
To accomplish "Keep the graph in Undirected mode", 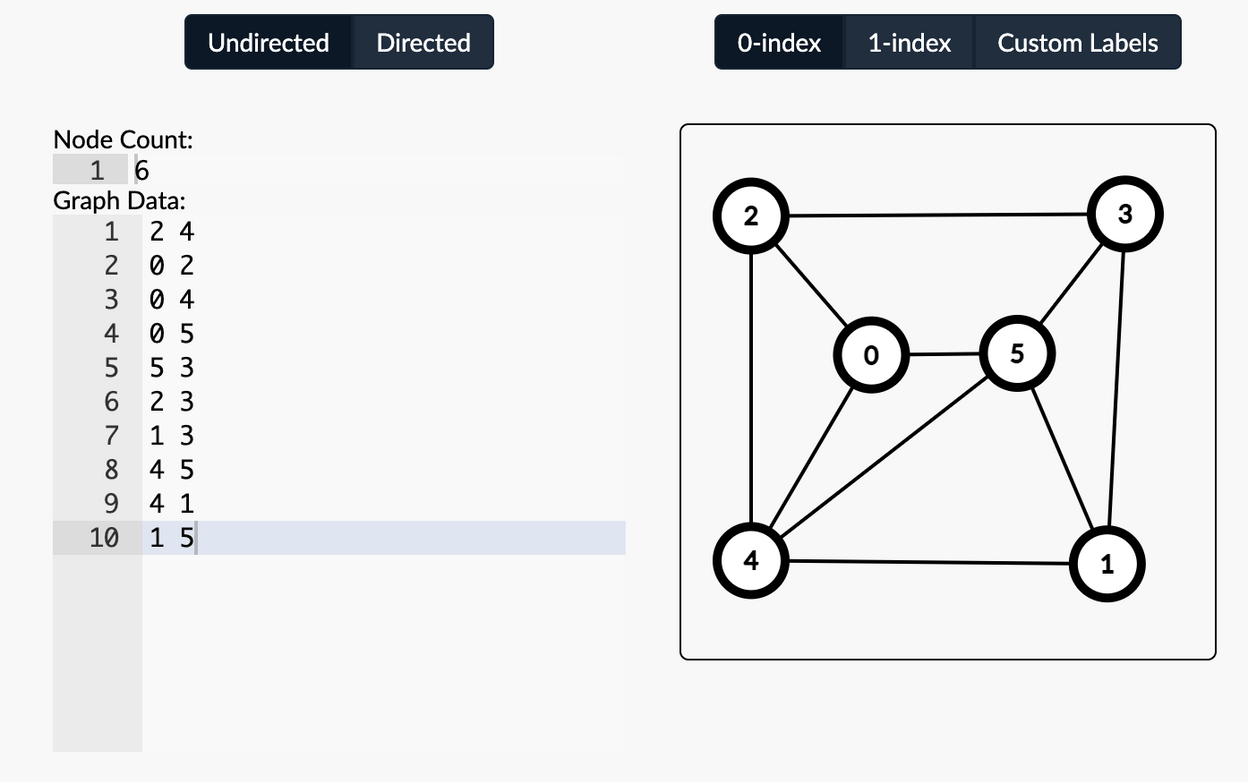I will tap(267, 42).
